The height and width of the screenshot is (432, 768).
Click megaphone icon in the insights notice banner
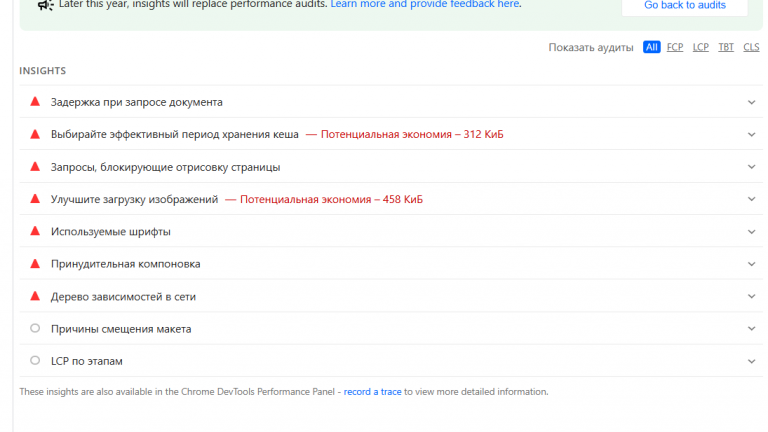(46, 5)
